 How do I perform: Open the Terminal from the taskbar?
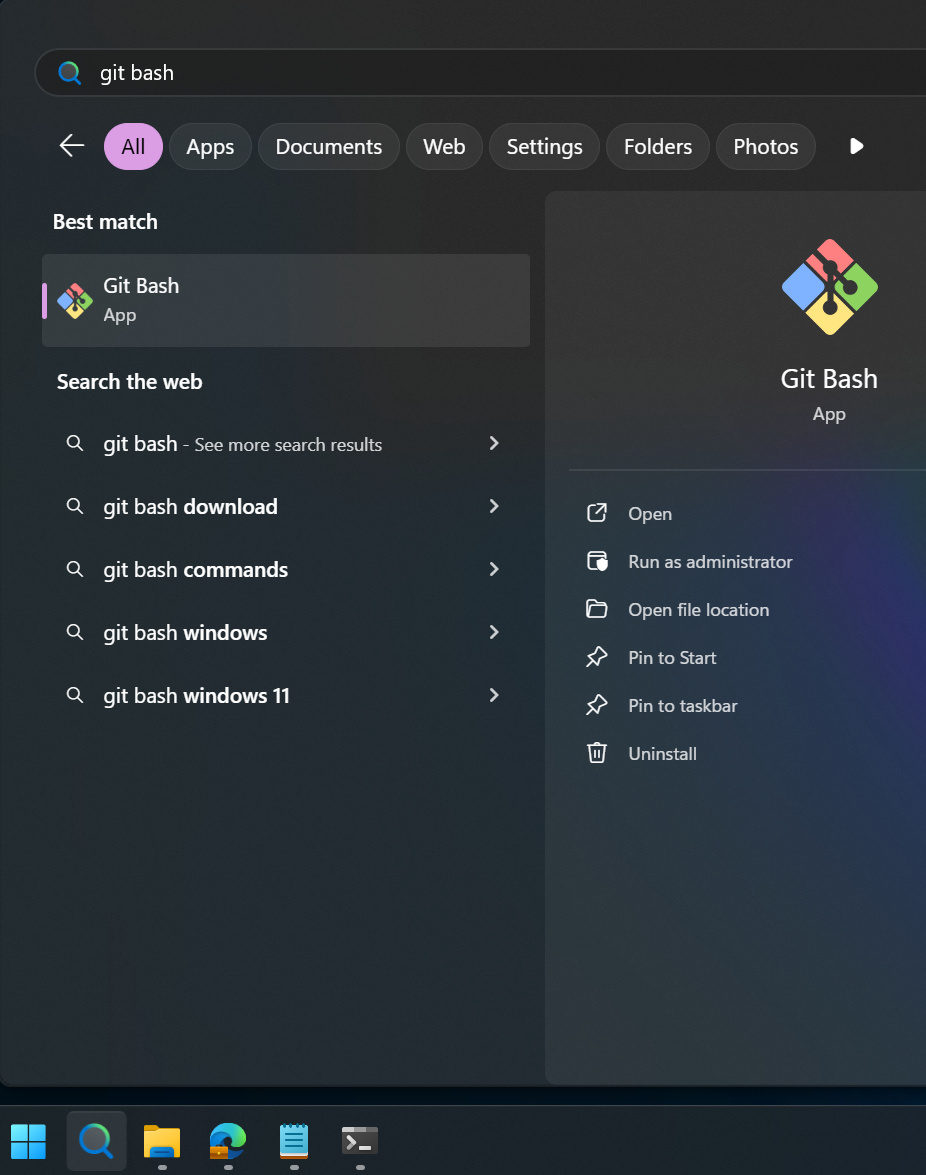point(358,1141)
